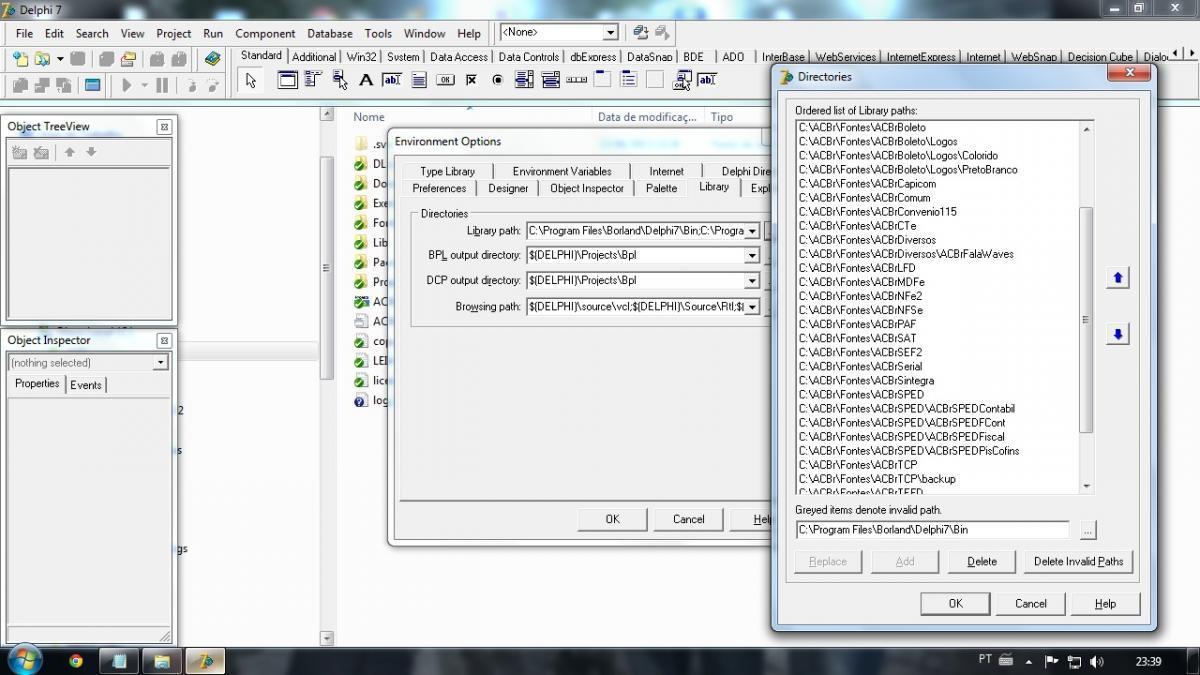1200x675 pixels.
Task: Select the ScrollBar component icon
Action: [576, 80]
